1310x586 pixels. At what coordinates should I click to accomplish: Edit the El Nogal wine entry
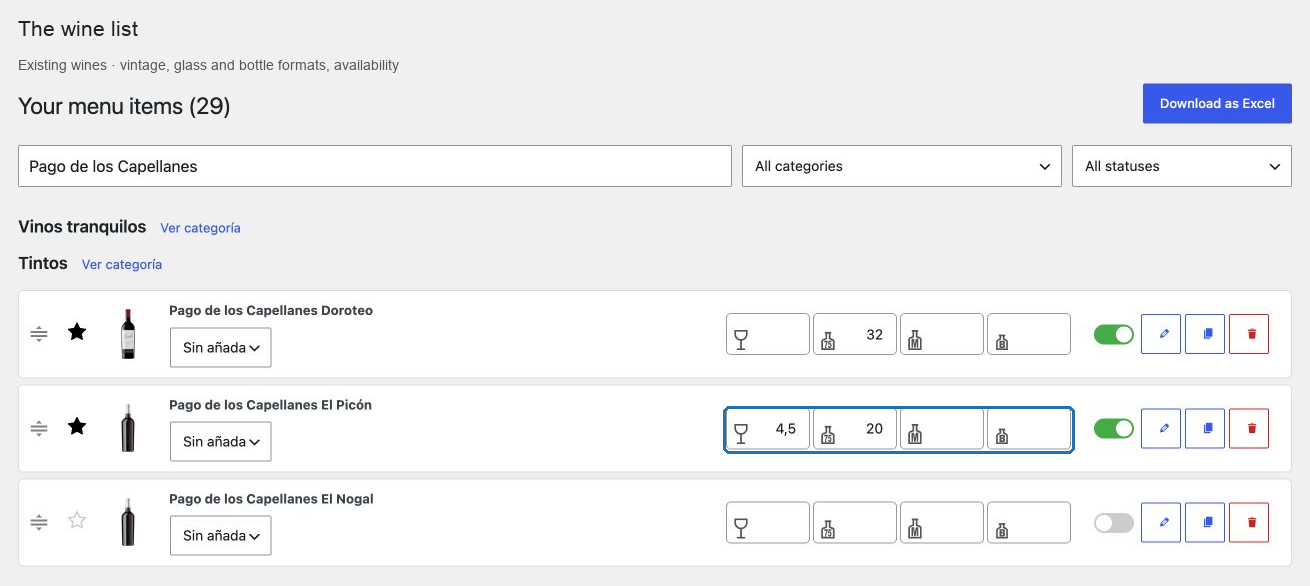click(1161, 522)
